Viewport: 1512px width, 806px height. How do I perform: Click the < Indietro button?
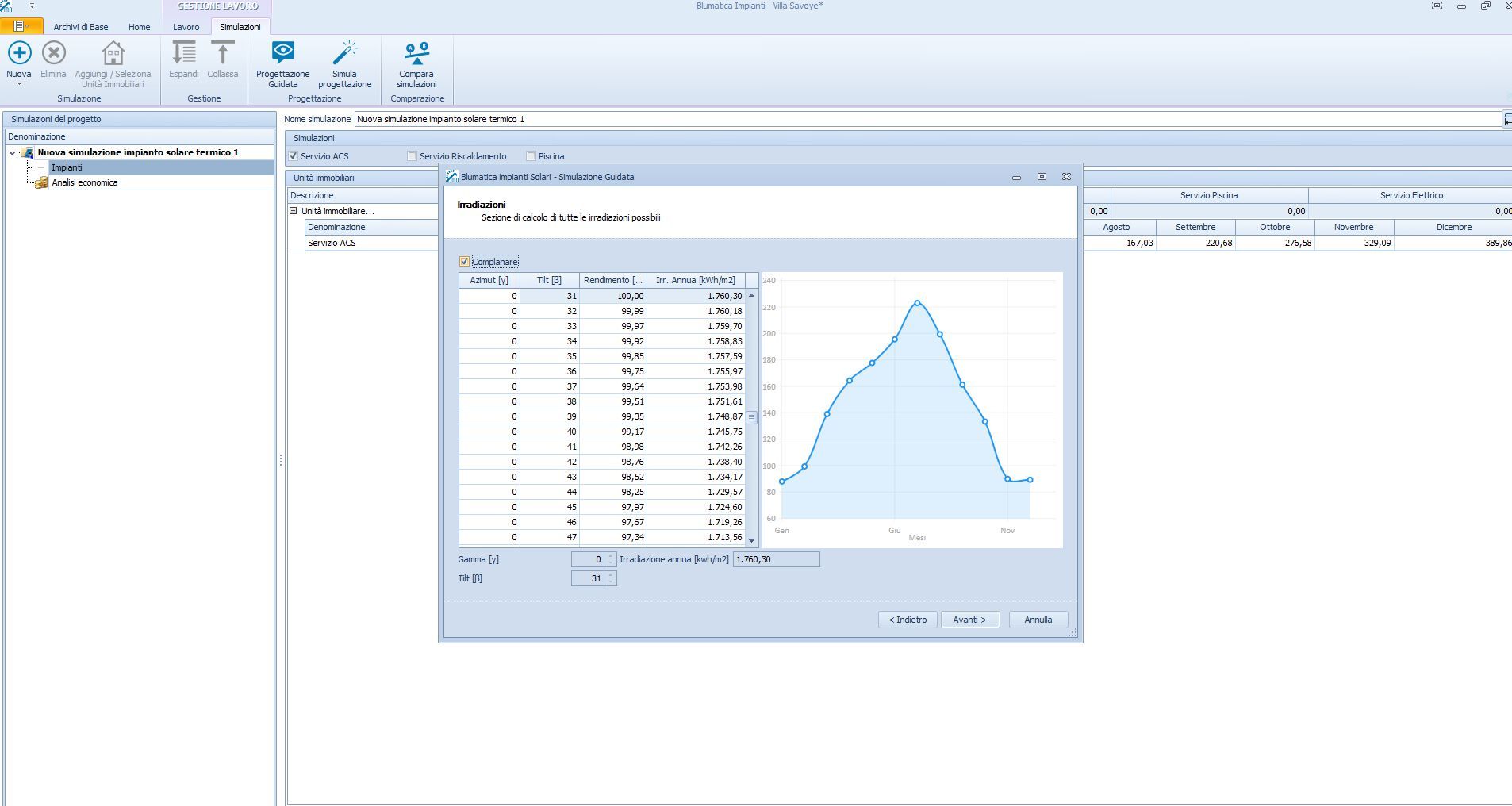908,620
